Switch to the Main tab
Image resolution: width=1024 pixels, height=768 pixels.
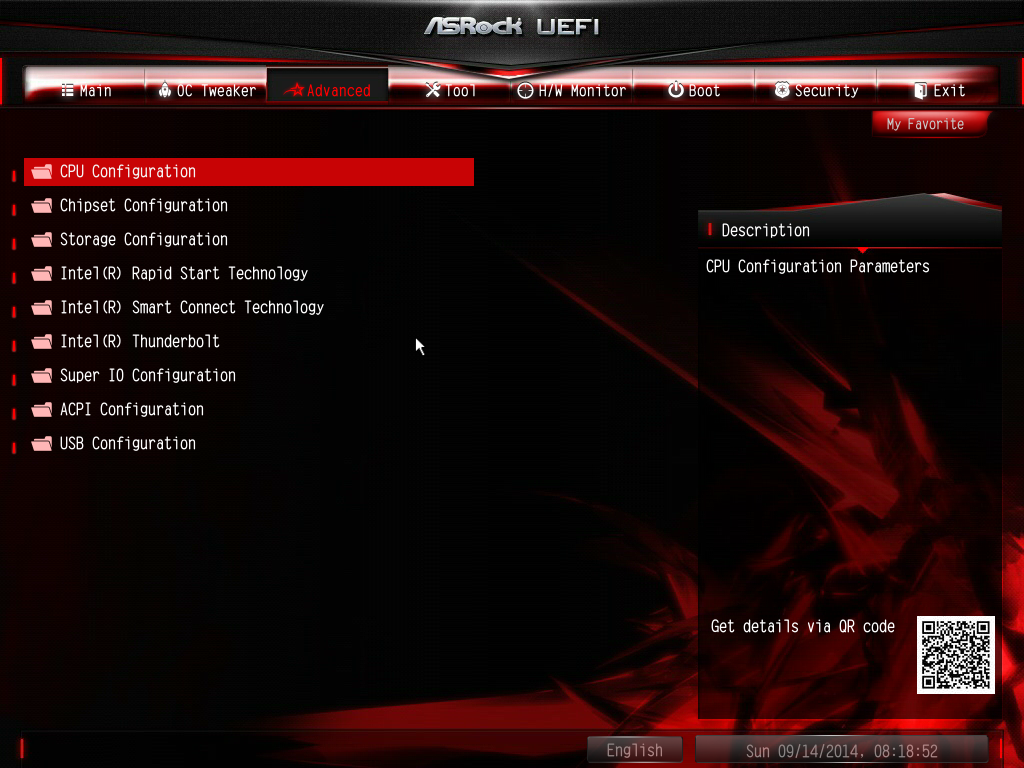86,90
